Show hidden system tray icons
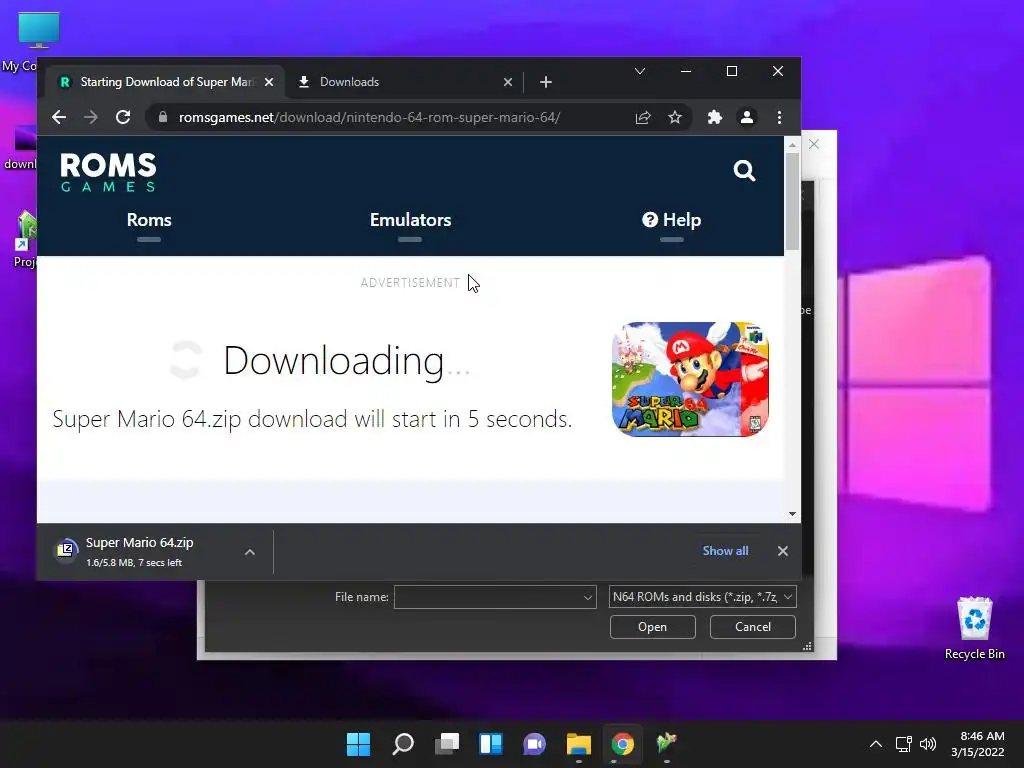1024x768 pixels. click(x=876, y=744)
